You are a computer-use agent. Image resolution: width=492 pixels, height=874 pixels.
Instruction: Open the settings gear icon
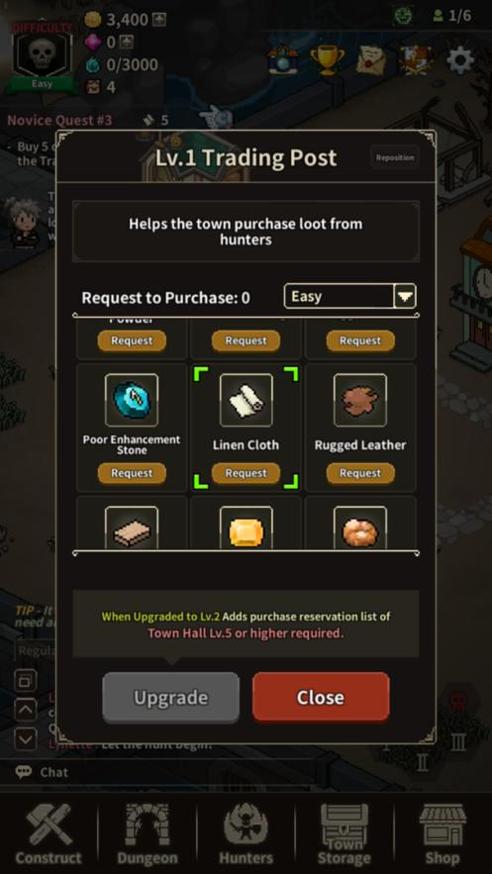(x=460, y=60)
